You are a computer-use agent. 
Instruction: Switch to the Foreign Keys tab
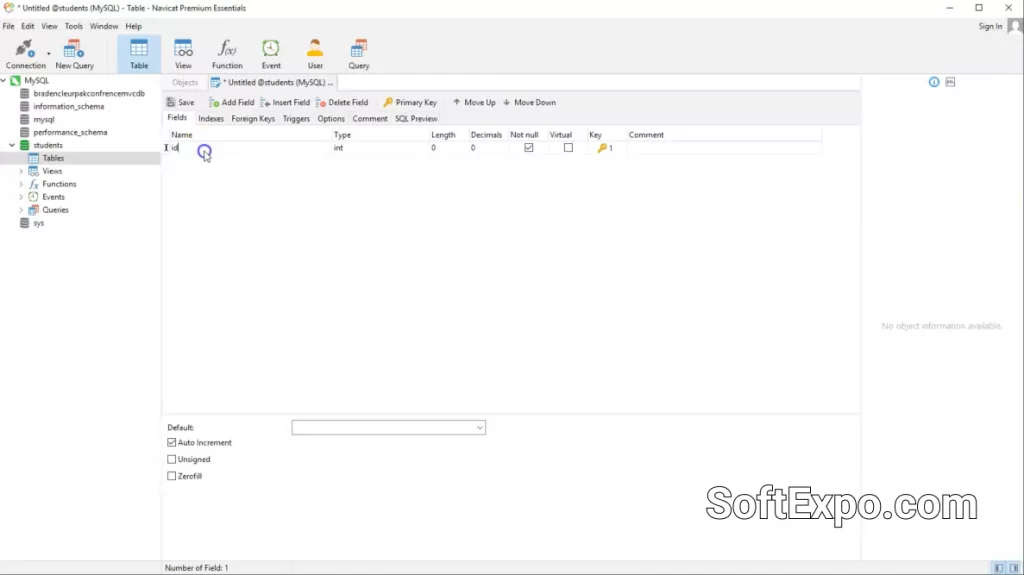coord(253,119)
